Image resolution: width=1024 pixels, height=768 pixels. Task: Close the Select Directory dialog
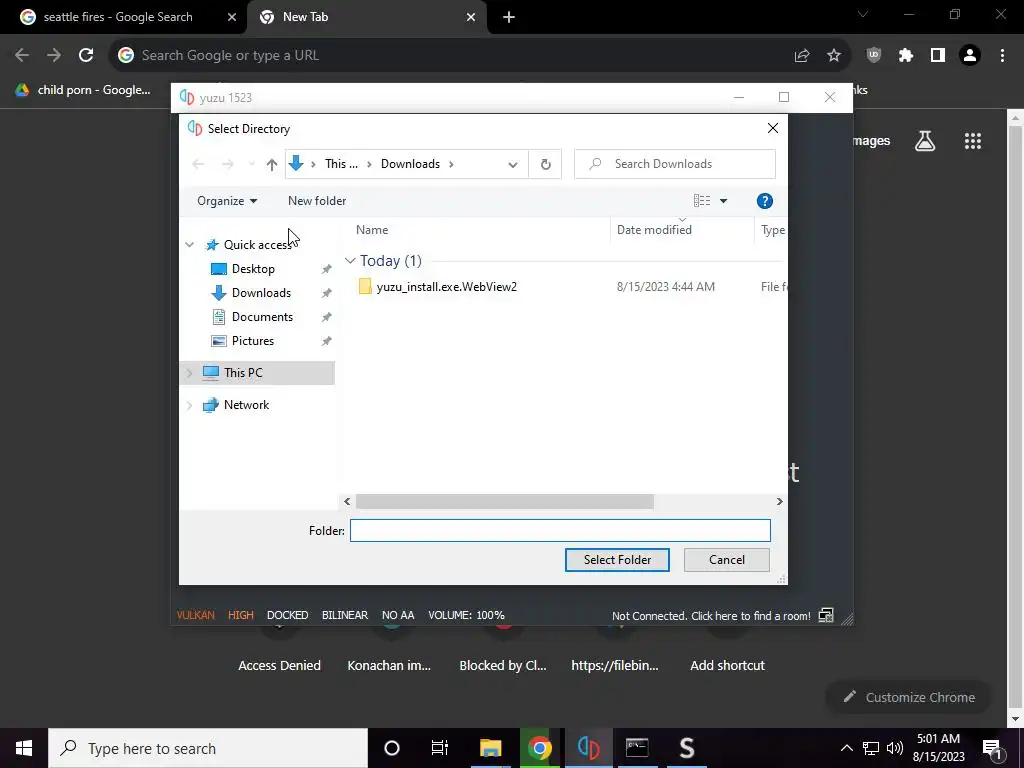tap(773, 129)
